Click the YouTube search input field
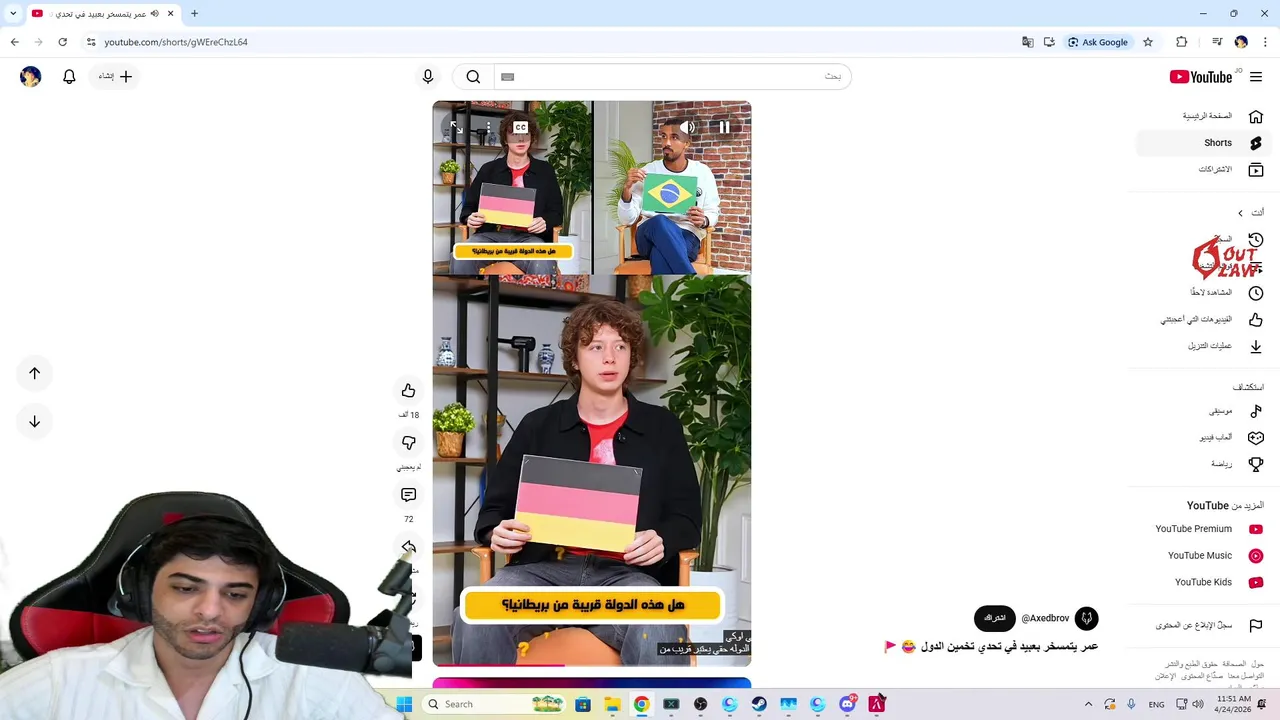Image resolution: width=1280 pixels, height=720 pixels. point(672,77)
